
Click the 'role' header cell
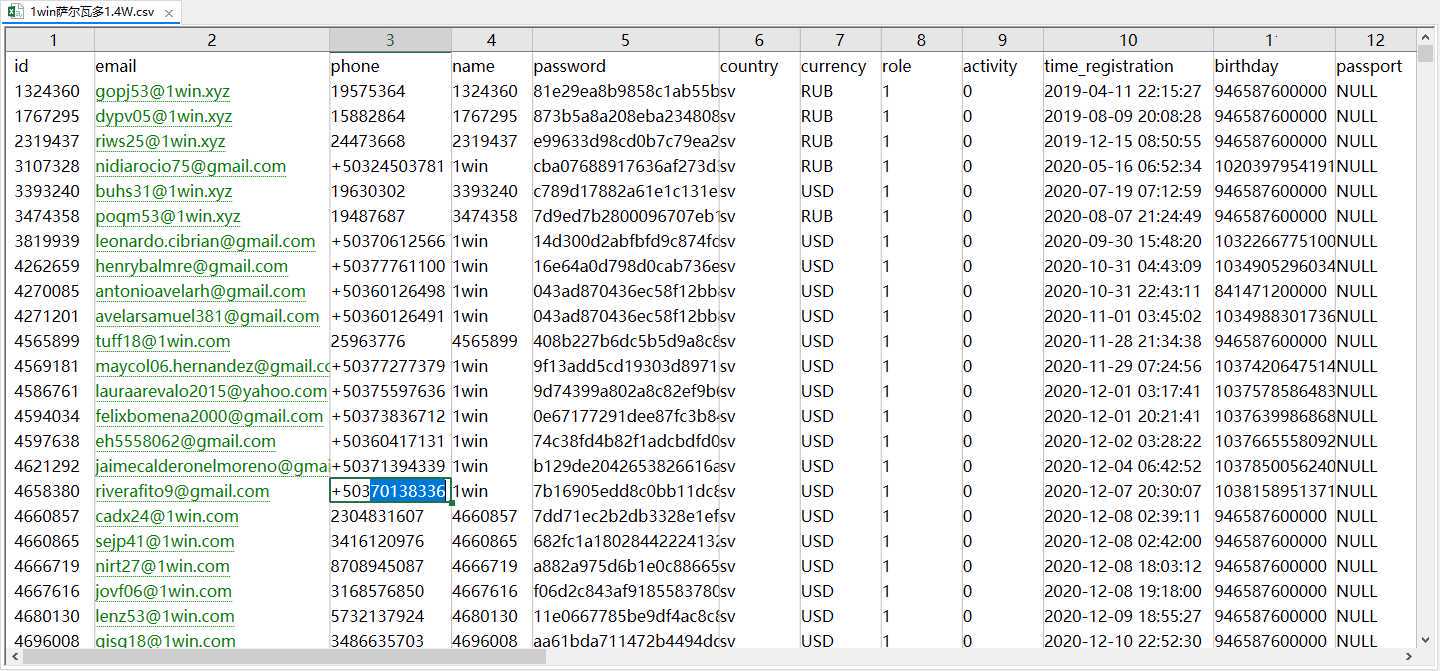(x=921, y=66)
